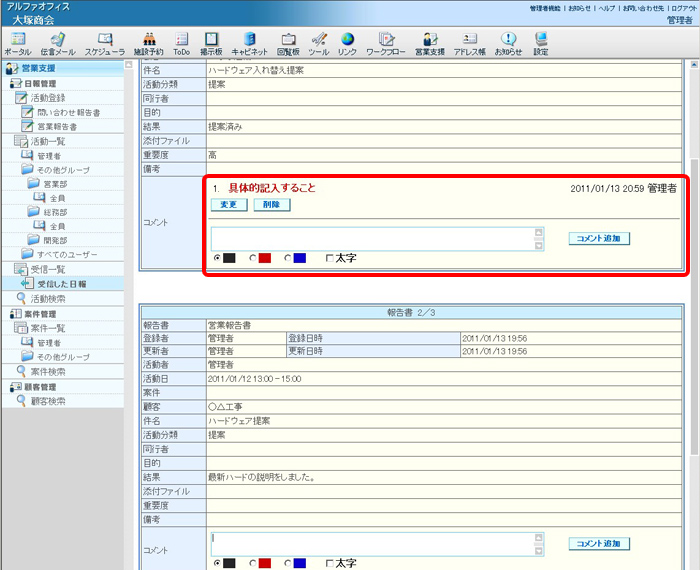Expand the その他グループ folder under 活動一覧
This screenshot has width=700, height=570.
pyautogui.click(x=63, y=170)
